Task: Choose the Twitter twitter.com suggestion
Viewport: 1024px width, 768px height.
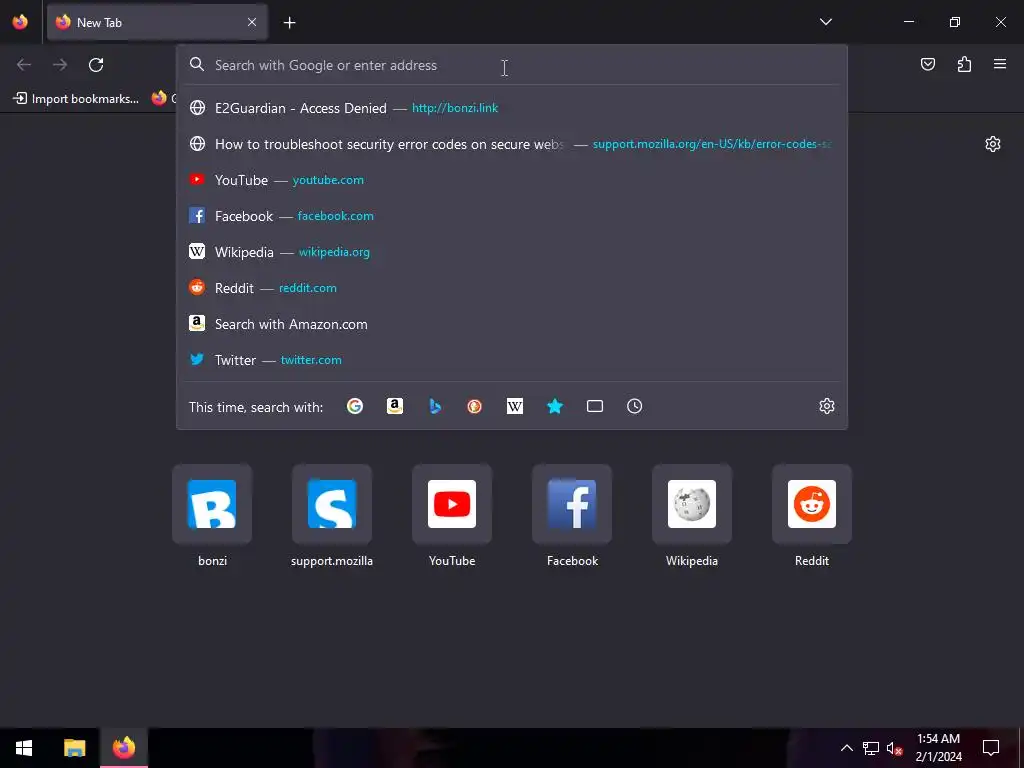Action: click(512, 360)
